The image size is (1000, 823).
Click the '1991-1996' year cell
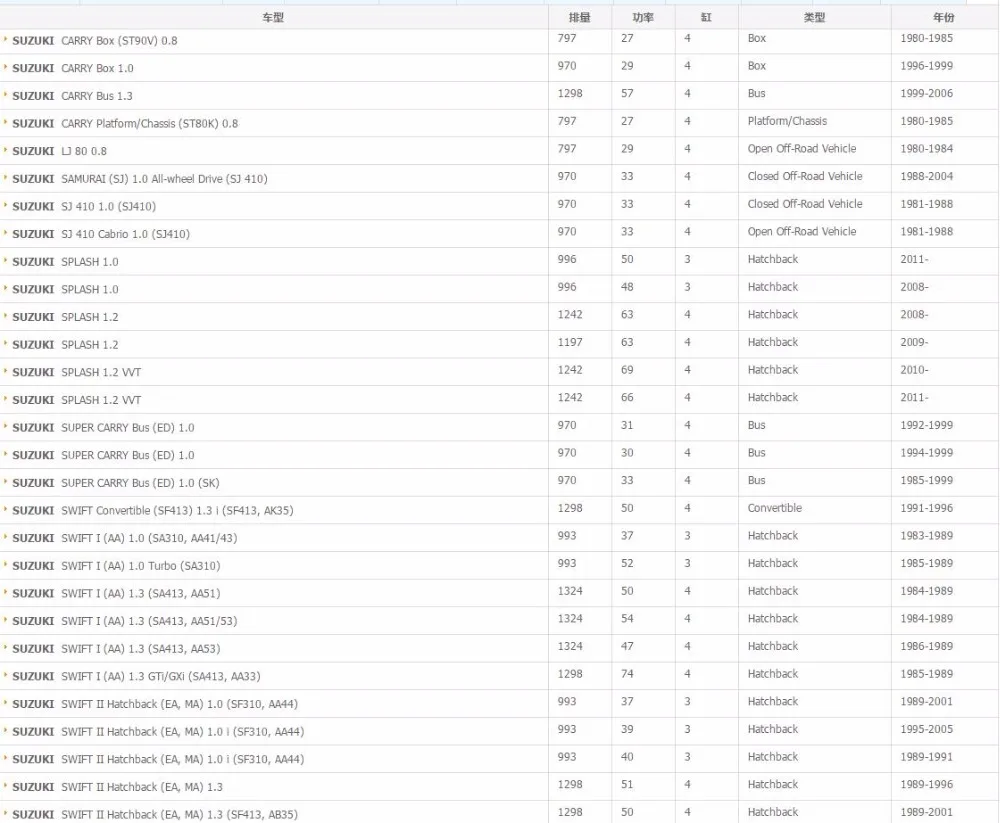(926, 508)
